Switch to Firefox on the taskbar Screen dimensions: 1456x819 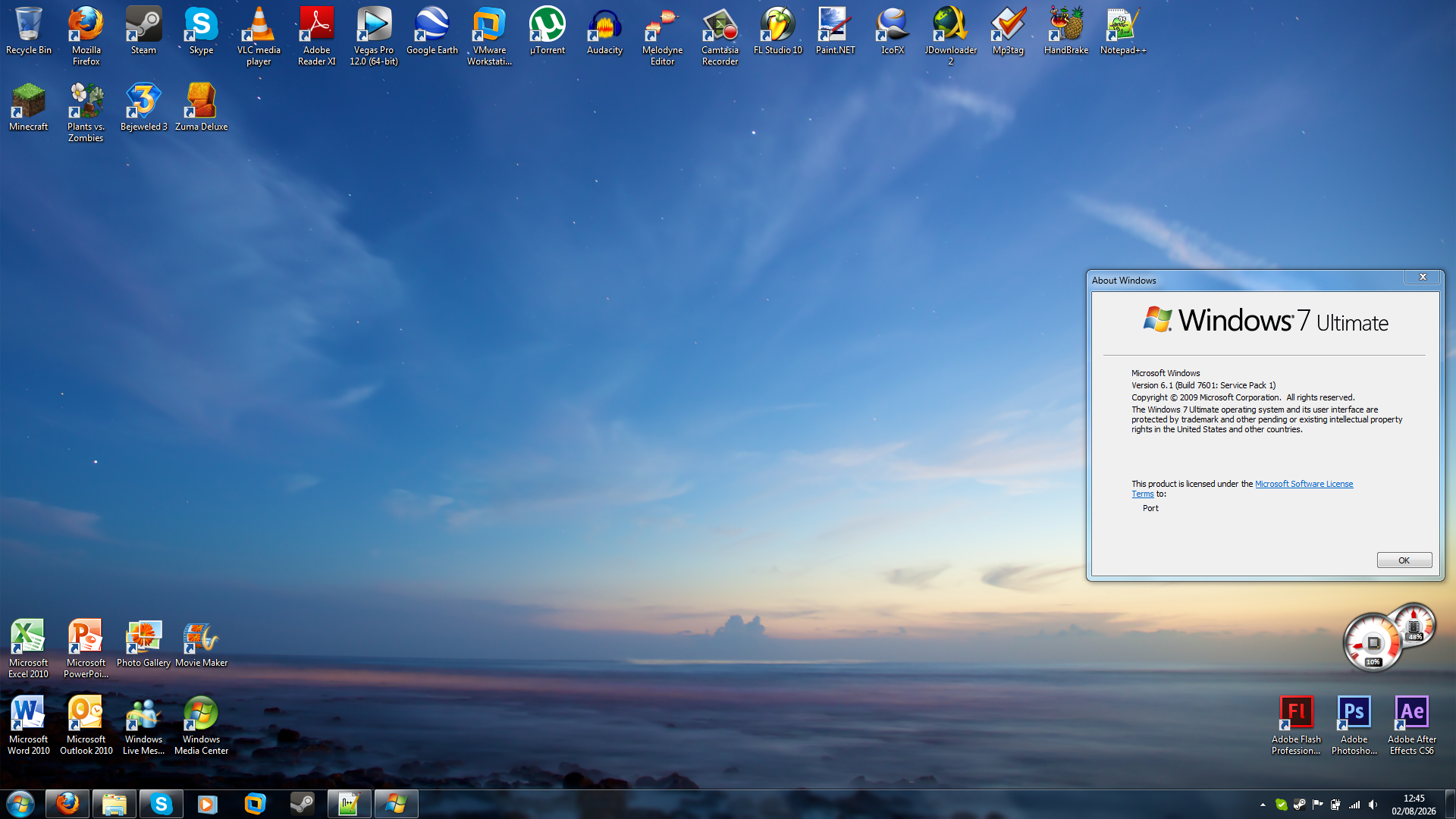[67, 804]
